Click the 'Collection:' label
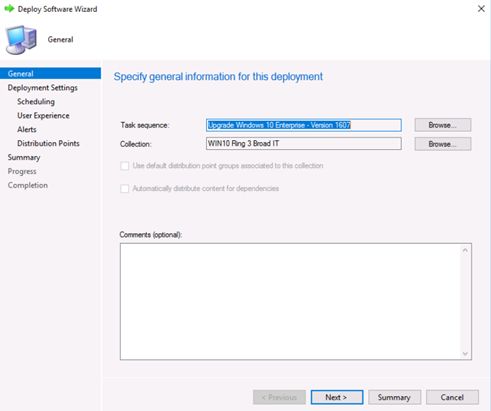The width and height of the screenshot is (491, 411). 135,144
